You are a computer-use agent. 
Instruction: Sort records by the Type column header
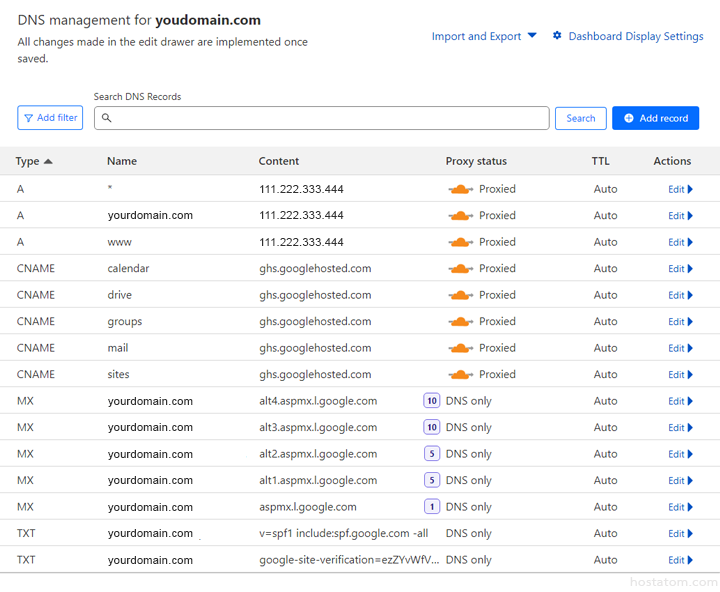pyautogui.click(x=34, y=161)
